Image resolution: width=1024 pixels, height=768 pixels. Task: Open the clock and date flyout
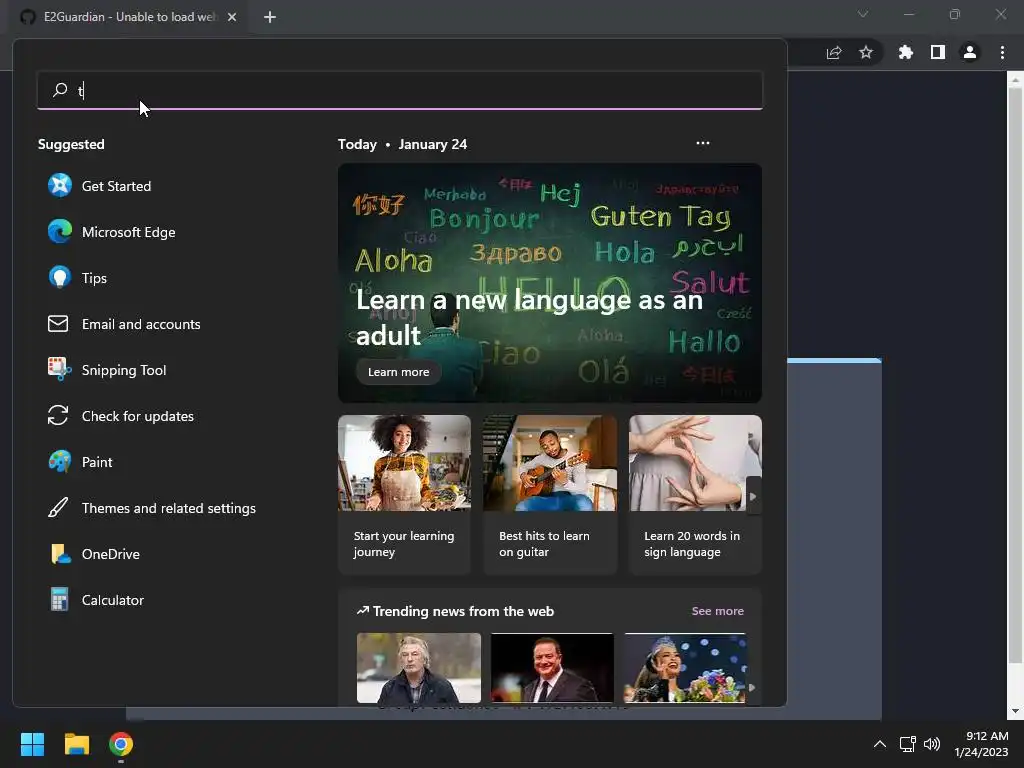click(x=981, y=744)
